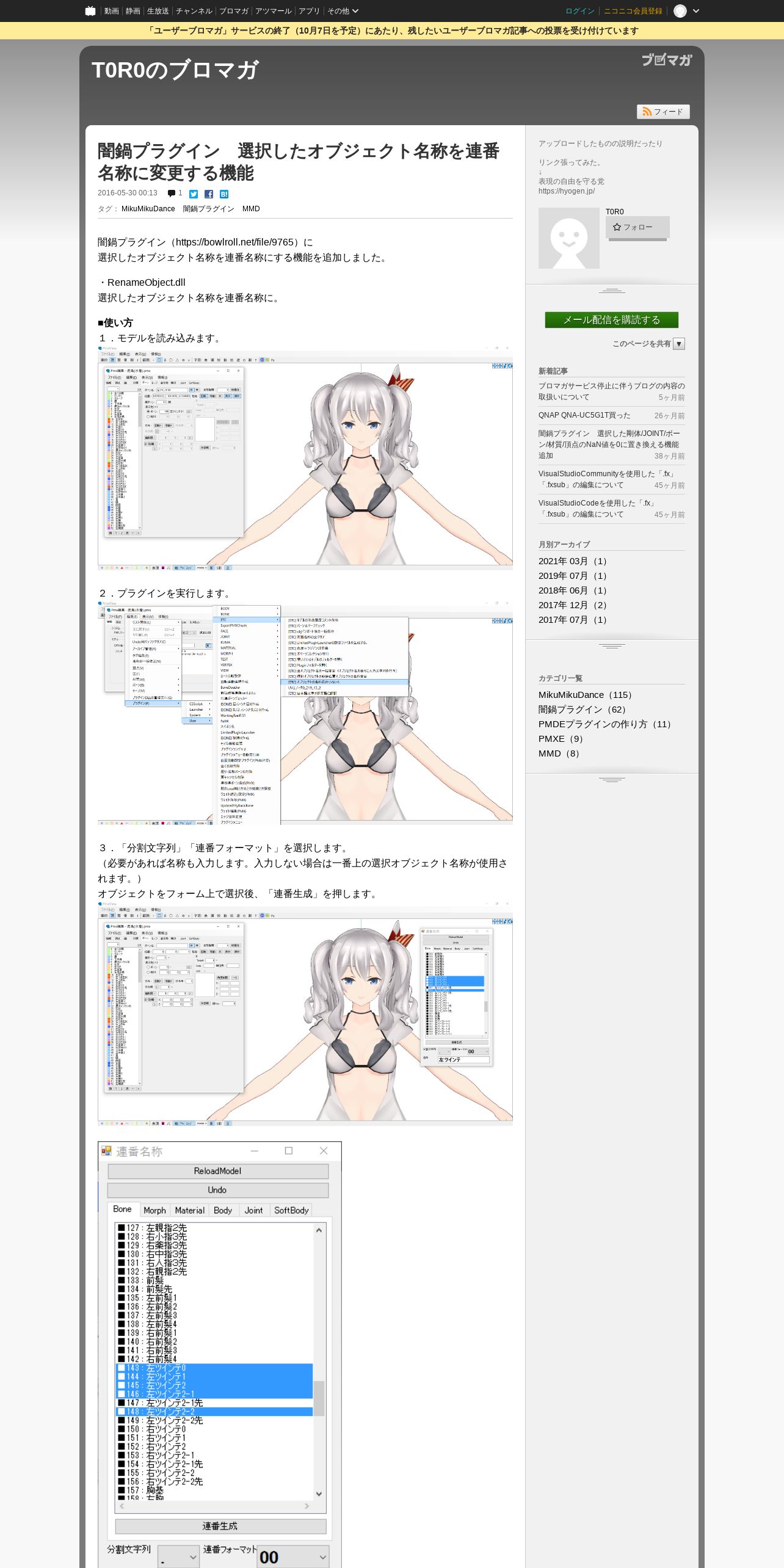Open the 2019年 07月 archive
The image size is (784, 1568).
pos(575,576)
